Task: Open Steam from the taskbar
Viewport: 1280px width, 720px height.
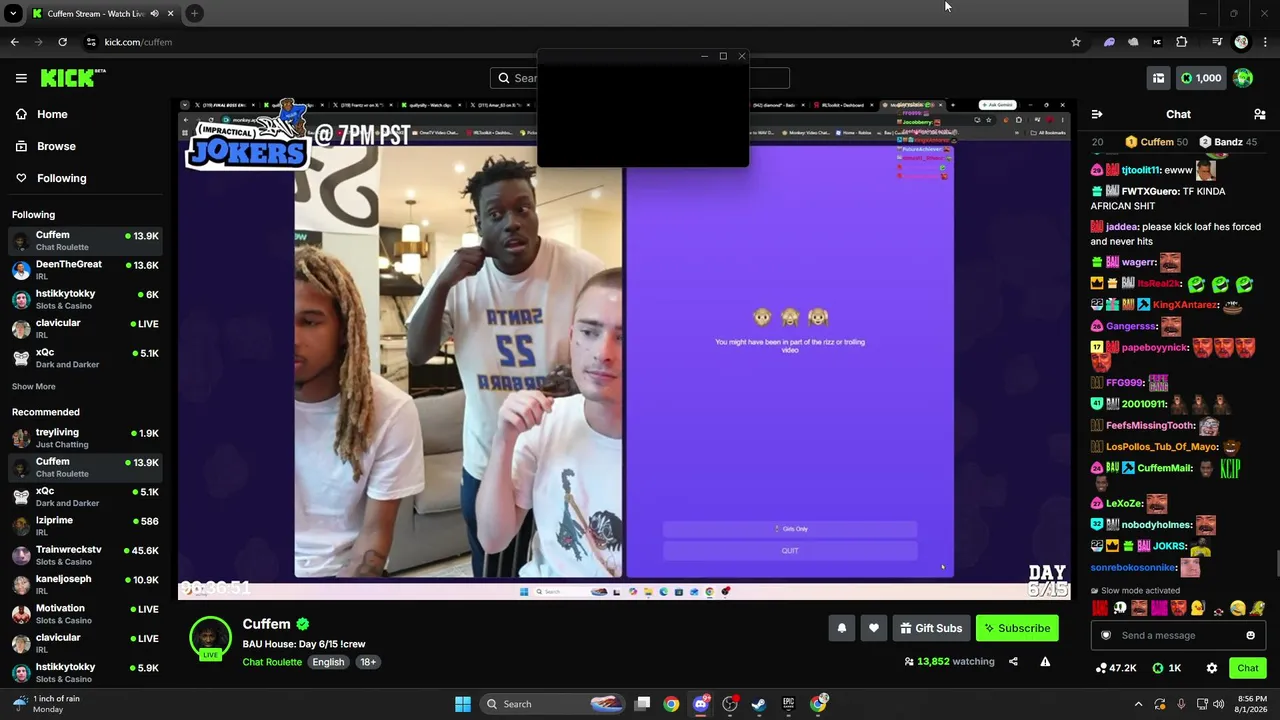Action: point(759,704)
